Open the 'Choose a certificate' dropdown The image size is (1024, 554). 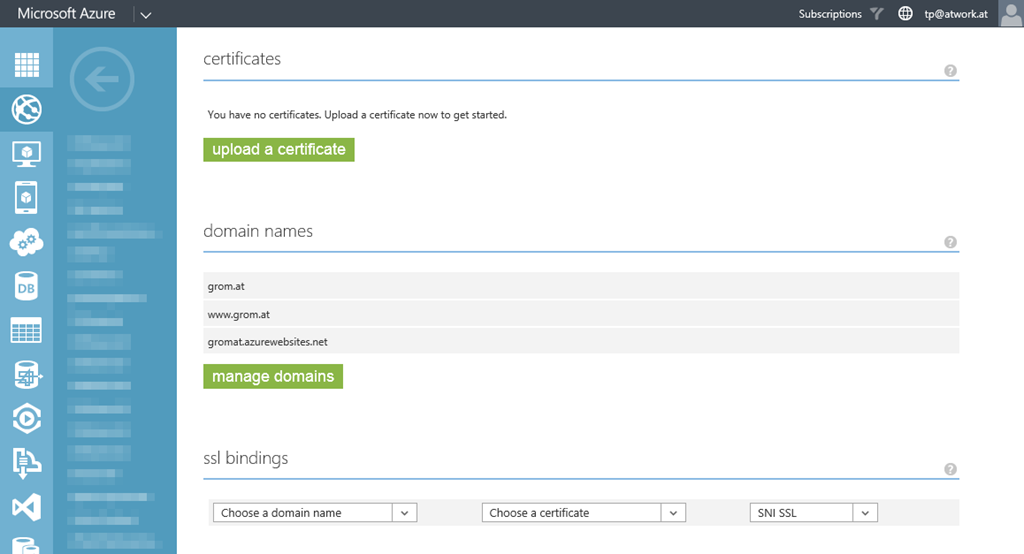(583, 512)
